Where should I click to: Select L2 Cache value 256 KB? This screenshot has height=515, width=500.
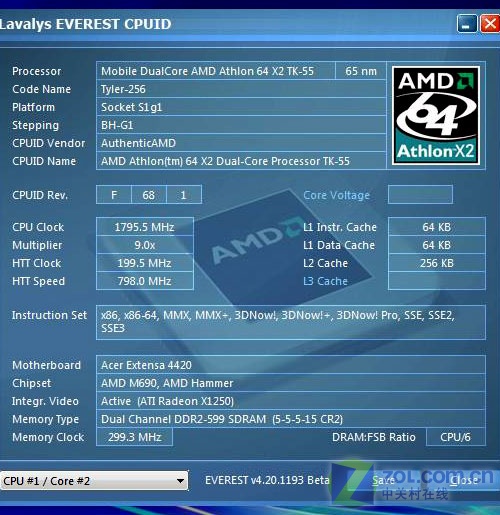coord(437,263)
